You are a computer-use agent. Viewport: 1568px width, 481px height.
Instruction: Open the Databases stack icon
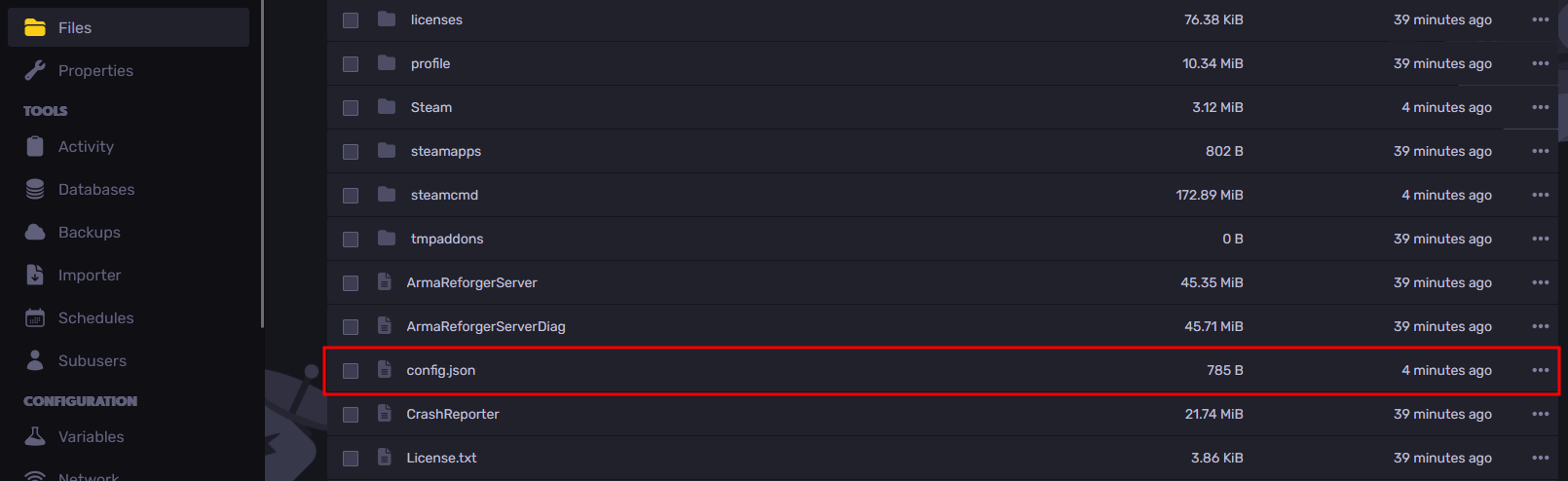click(35, 189)
